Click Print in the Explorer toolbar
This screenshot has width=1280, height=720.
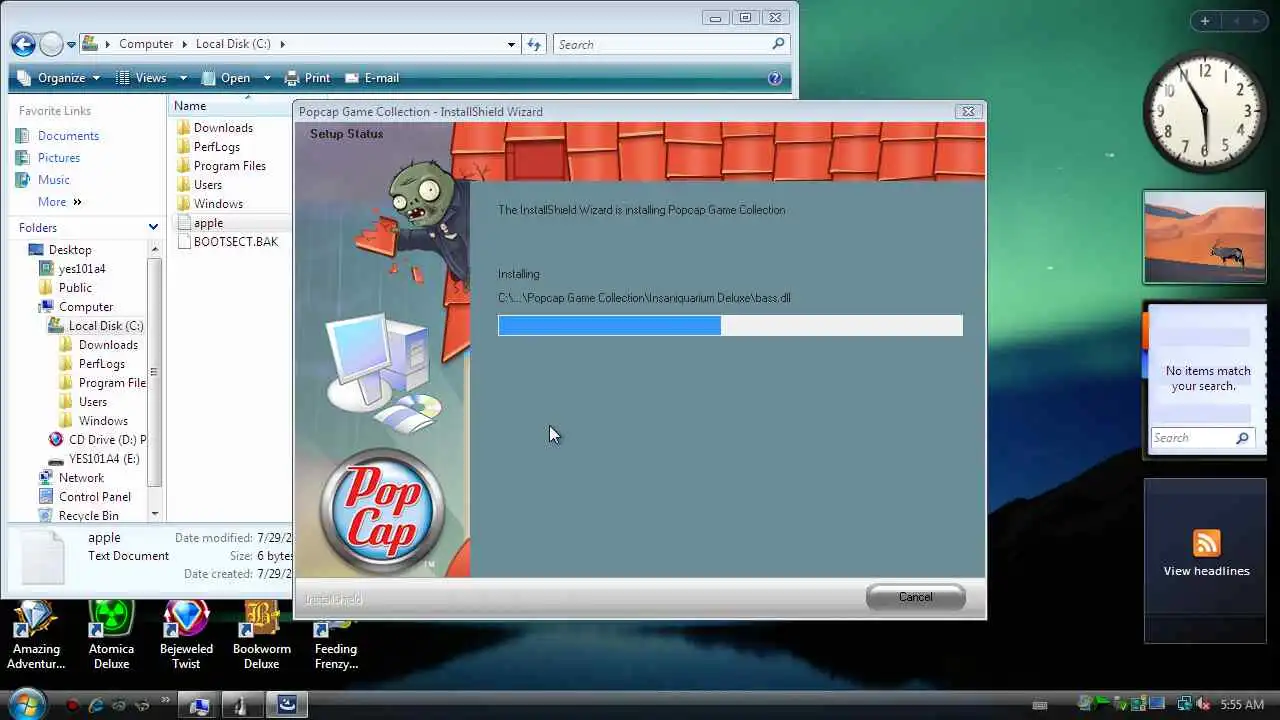point(308,78)
